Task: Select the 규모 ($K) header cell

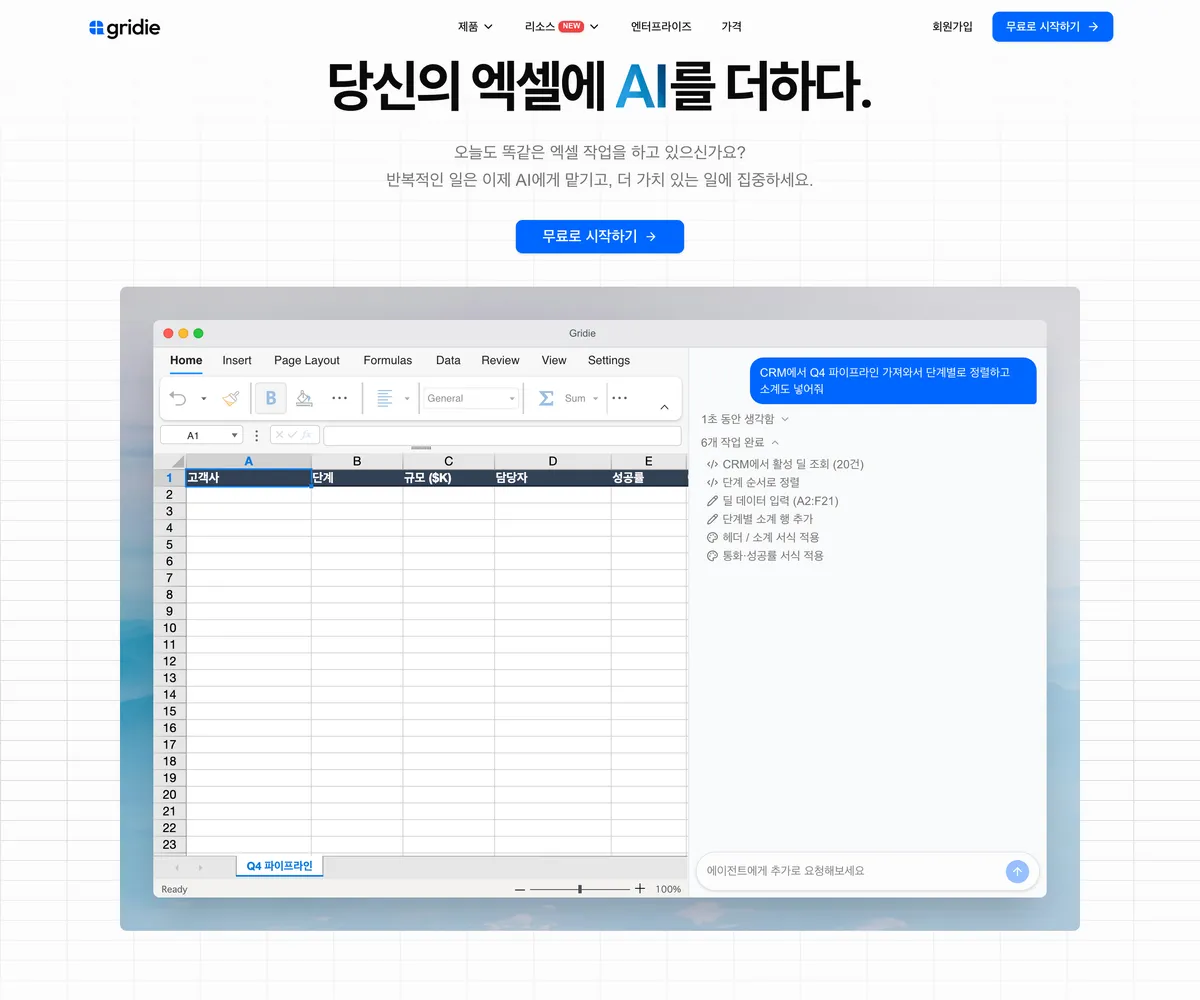Action: tap(449, 478)
